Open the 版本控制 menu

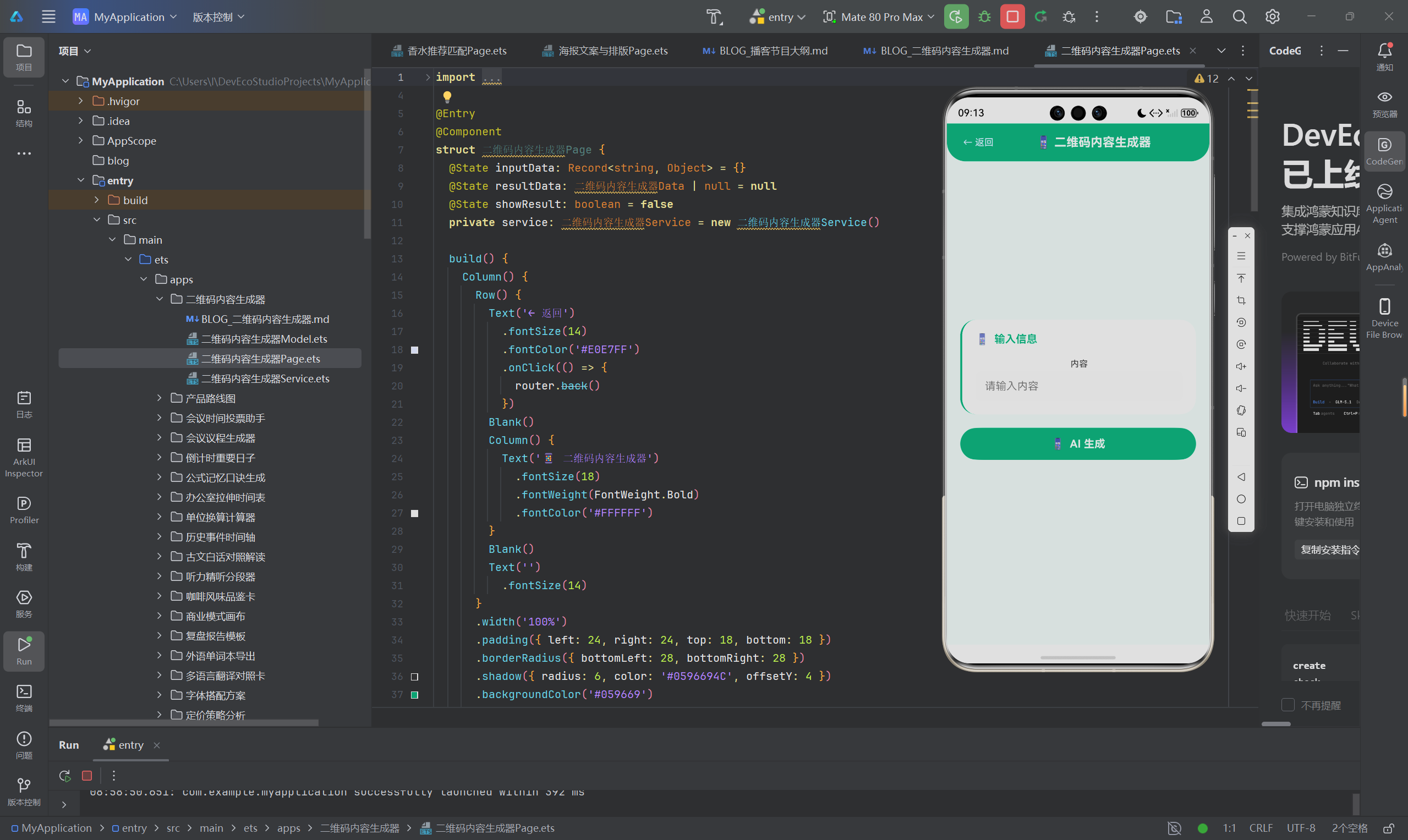[x=218, y=17]
